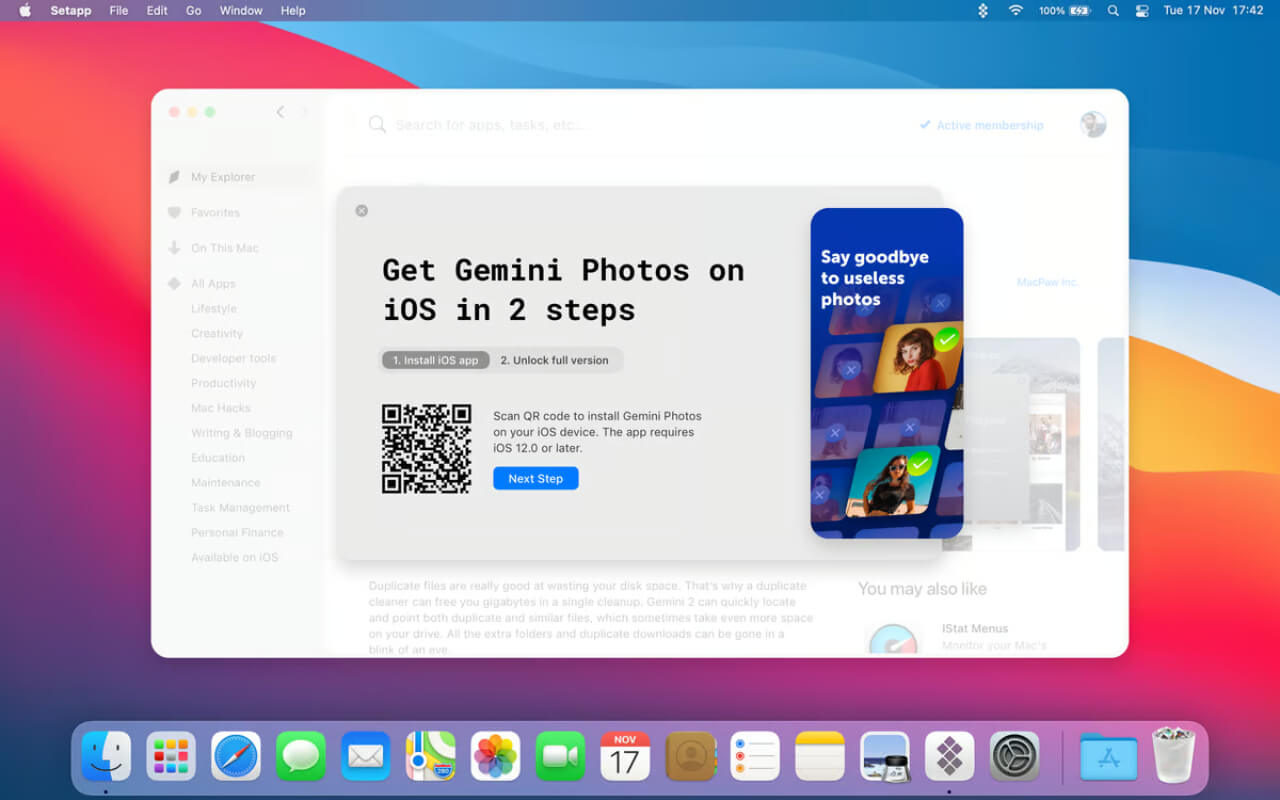Open FaceTime from the Dock
Image resolution: width=1280 pixels, height=800 pixels.
(x=560, y=756)
